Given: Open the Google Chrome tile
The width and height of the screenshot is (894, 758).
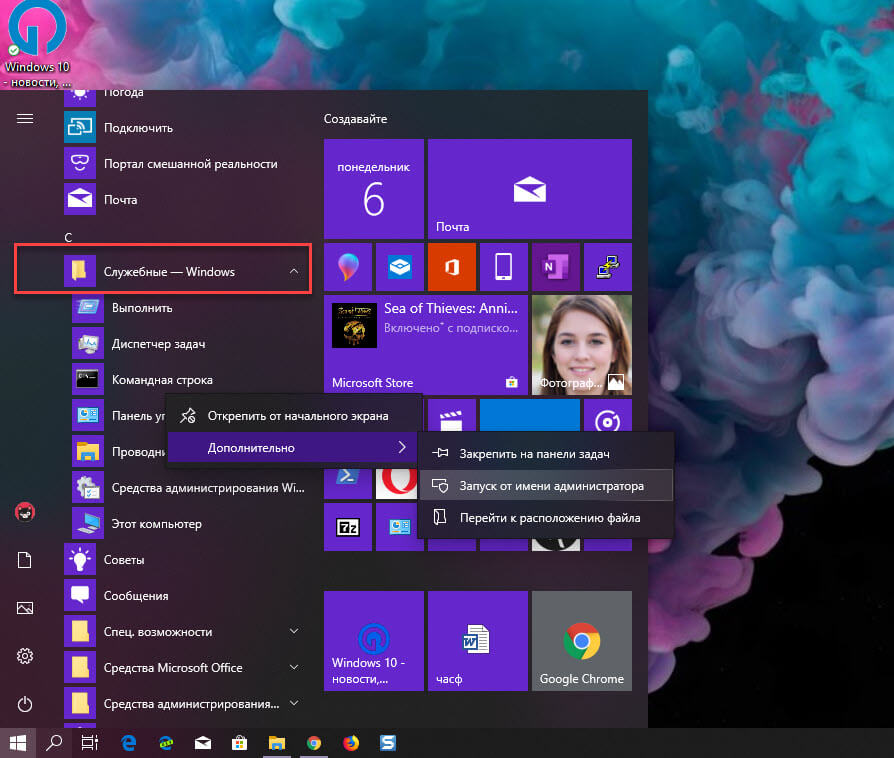Looking at the screenshot, I should 582,641.
